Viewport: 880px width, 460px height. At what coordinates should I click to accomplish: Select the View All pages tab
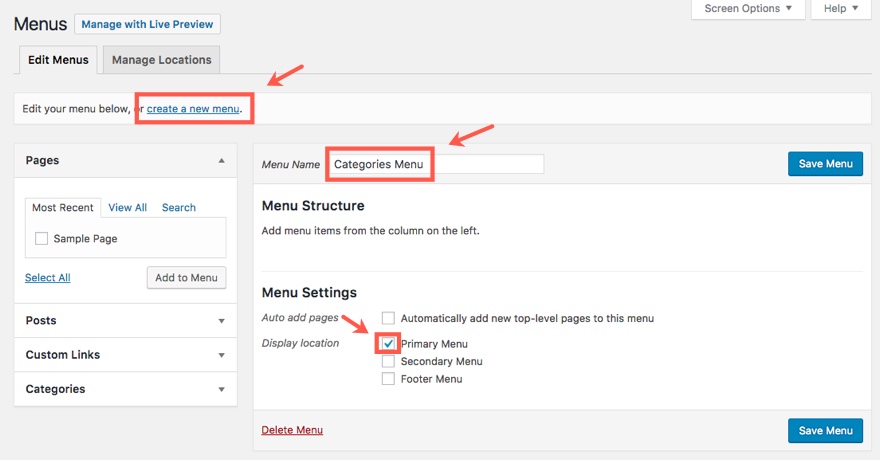coord(127,208)
